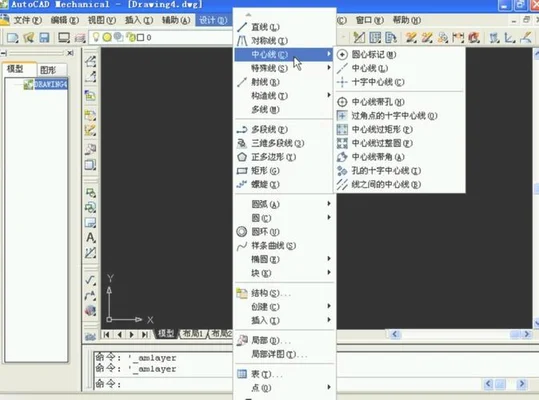Screen dimensions: 539x400
Task: Expand the 圆弧 arc submenu
Action: click(284, 204)
